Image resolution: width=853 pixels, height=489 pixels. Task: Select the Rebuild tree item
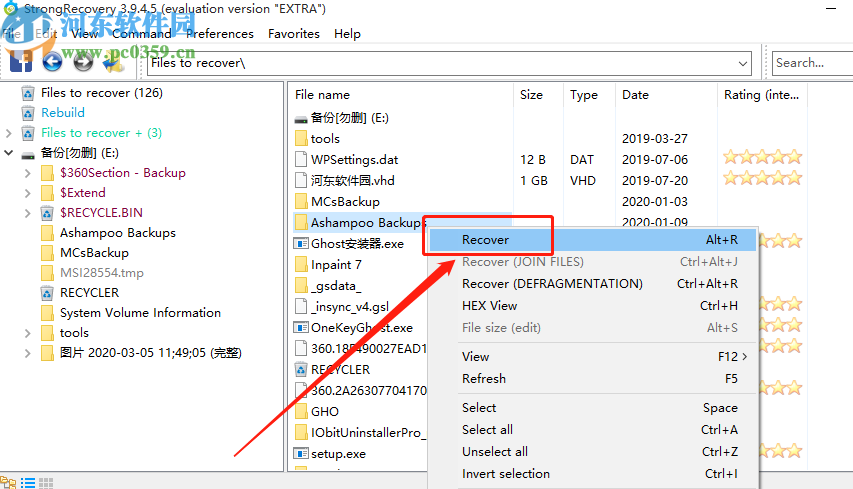[63, 113]
